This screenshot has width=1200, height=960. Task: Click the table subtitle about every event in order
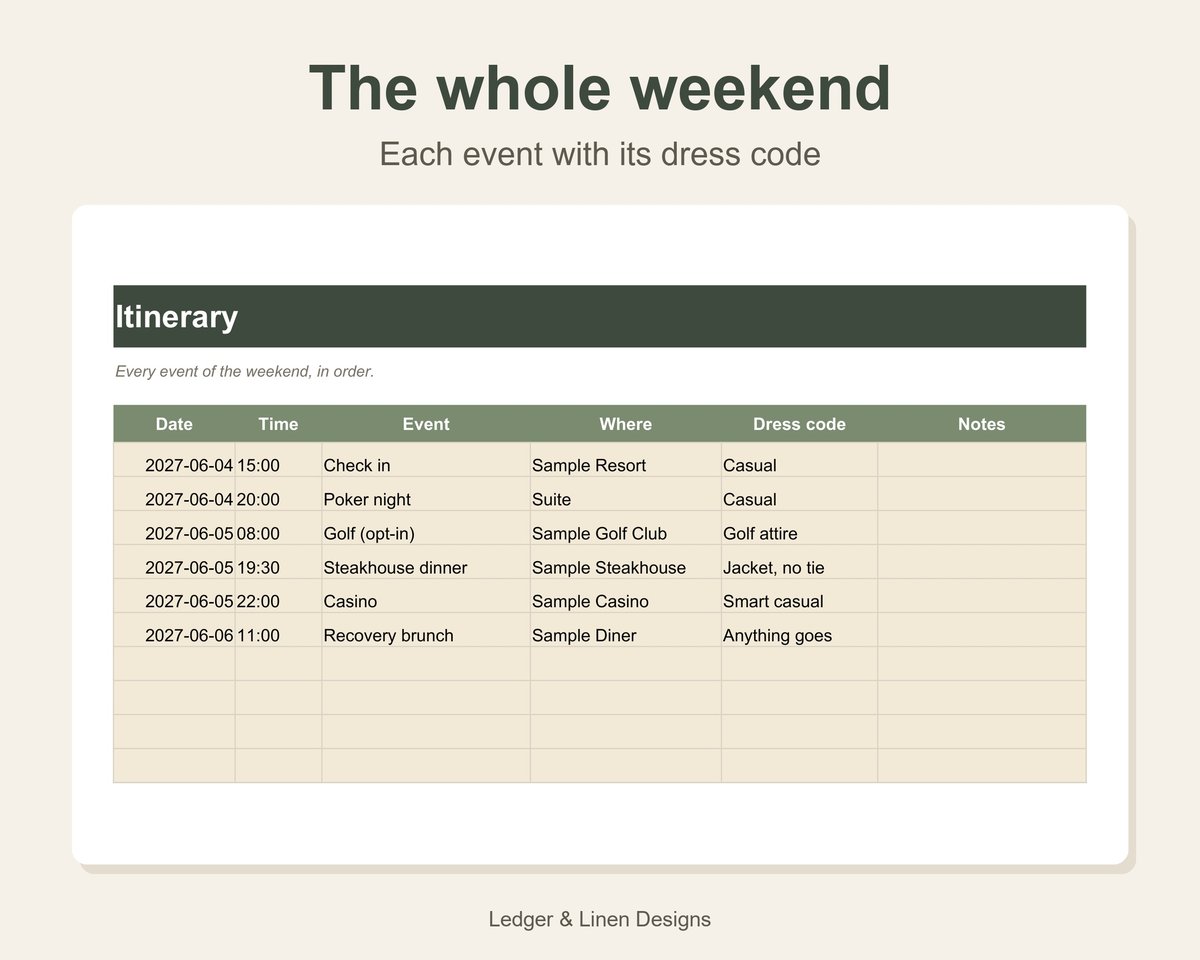point(245,372)
